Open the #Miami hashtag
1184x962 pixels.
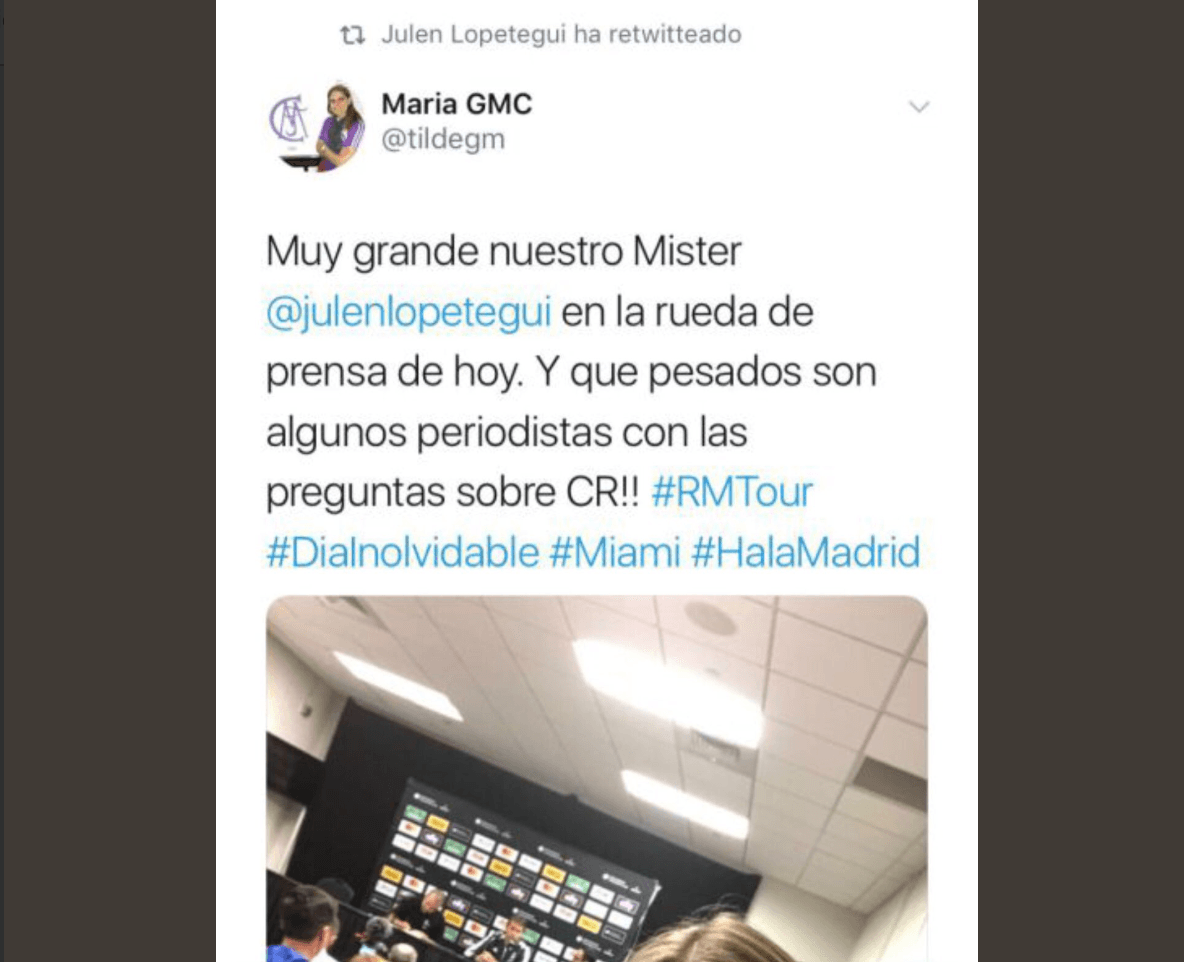tap(615, 552)
